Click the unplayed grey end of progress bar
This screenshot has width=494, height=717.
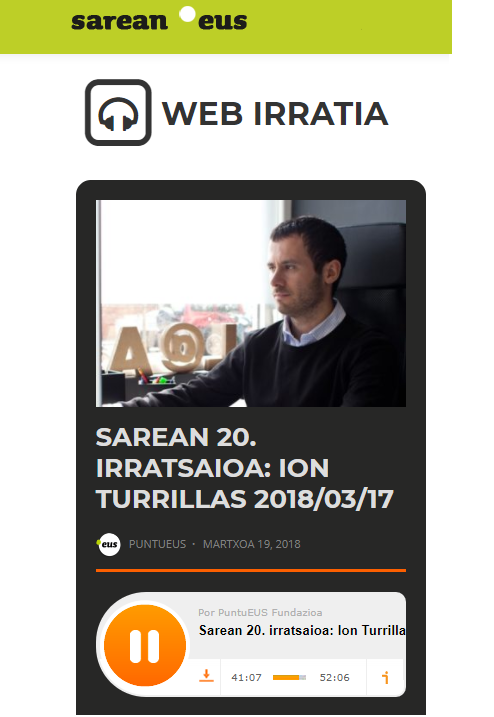pyautogui.click(x=302, y=677)
